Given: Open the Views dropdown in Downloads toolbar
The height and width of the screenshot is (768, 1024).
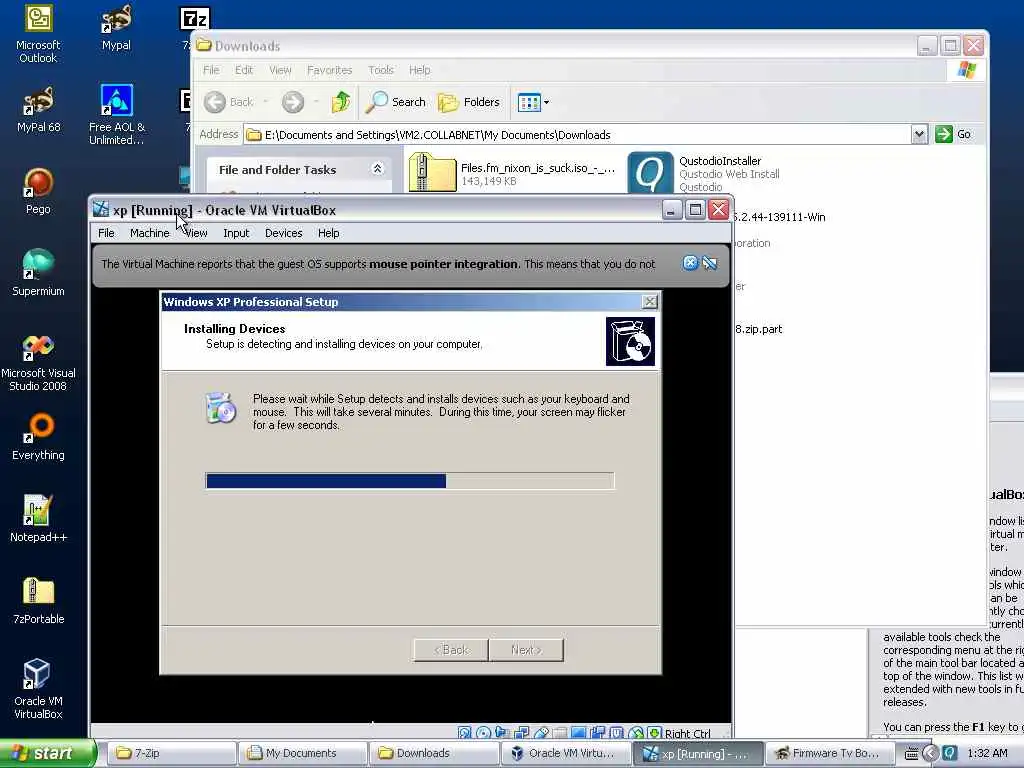Looking at the screenshot, I should point(534,102).
